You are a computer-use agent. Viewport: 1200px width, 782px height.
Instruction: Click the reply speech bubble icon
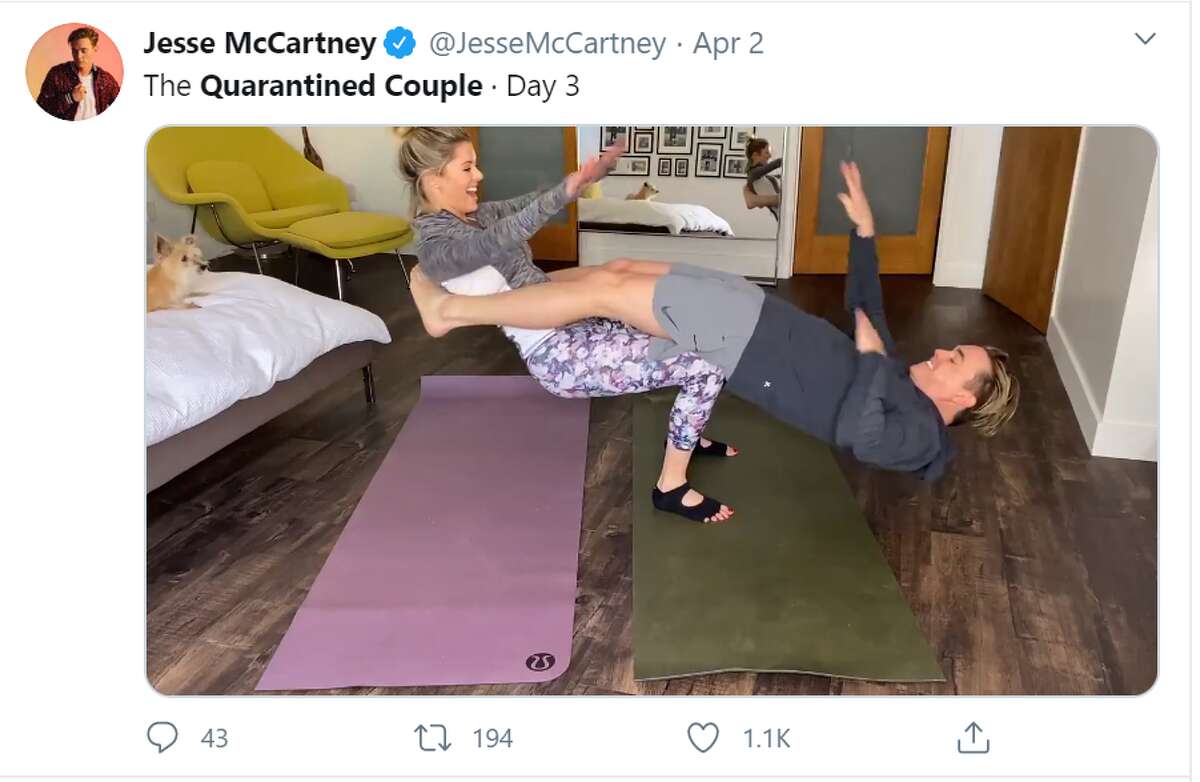point(162,738)
